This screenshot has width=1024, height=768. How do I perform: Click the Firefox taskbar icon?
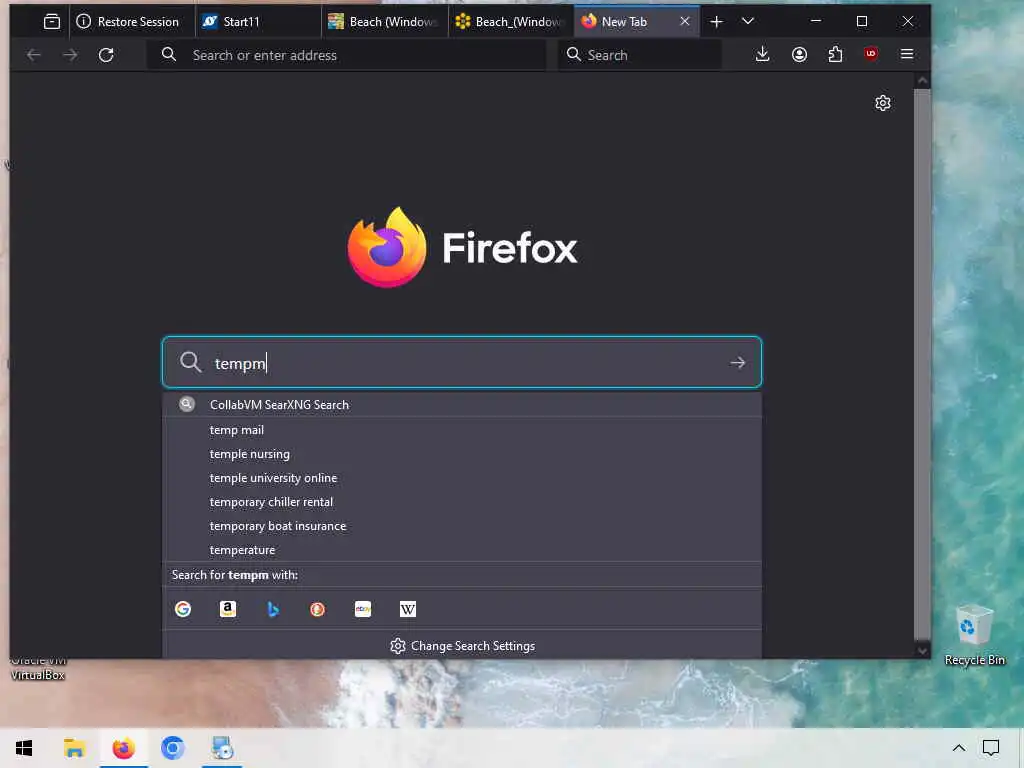tap(123, 748)
